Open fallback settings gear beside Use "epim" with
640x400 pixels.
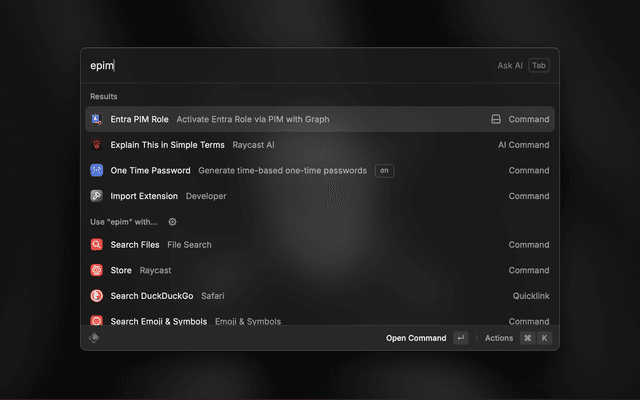(172, 222)
